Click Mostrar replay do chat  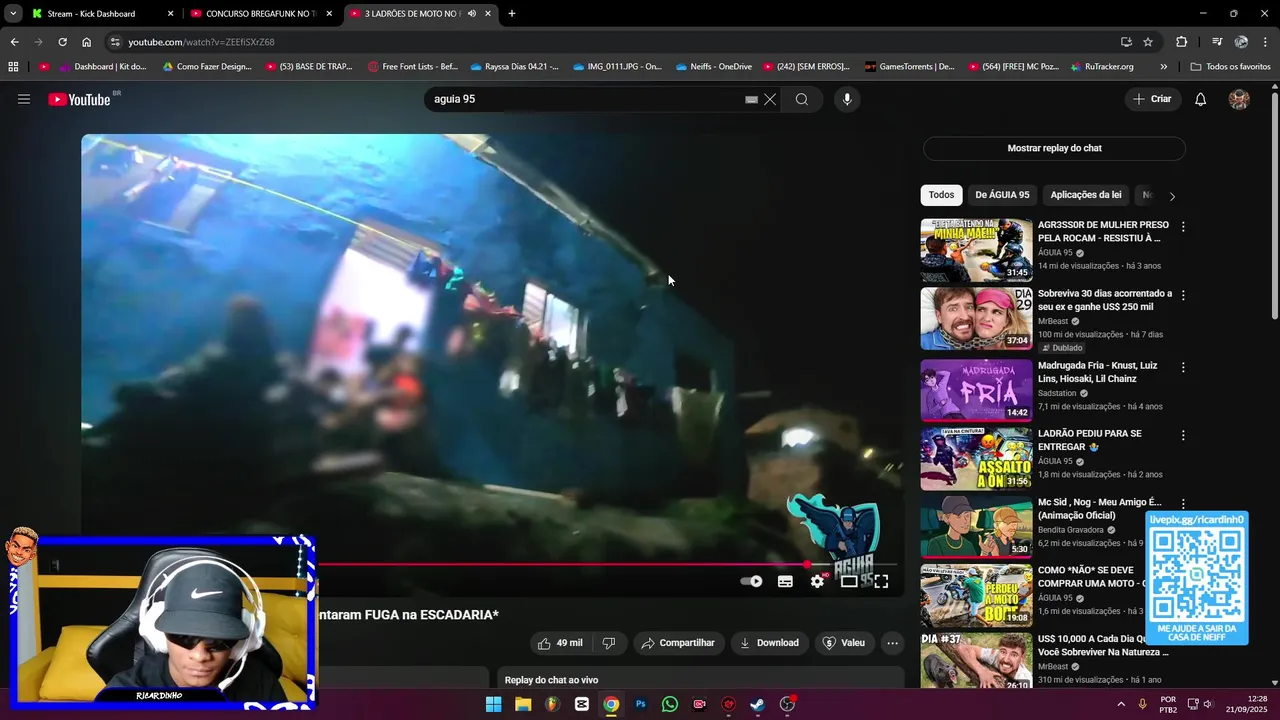(x=1054, y=148)
